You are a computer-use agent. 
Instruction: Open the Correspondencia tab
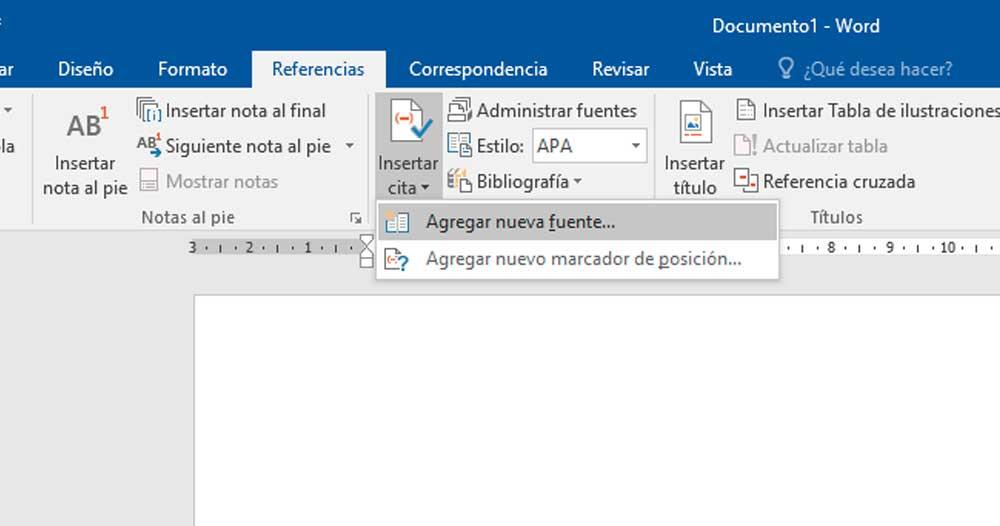[x=478, y=69]
